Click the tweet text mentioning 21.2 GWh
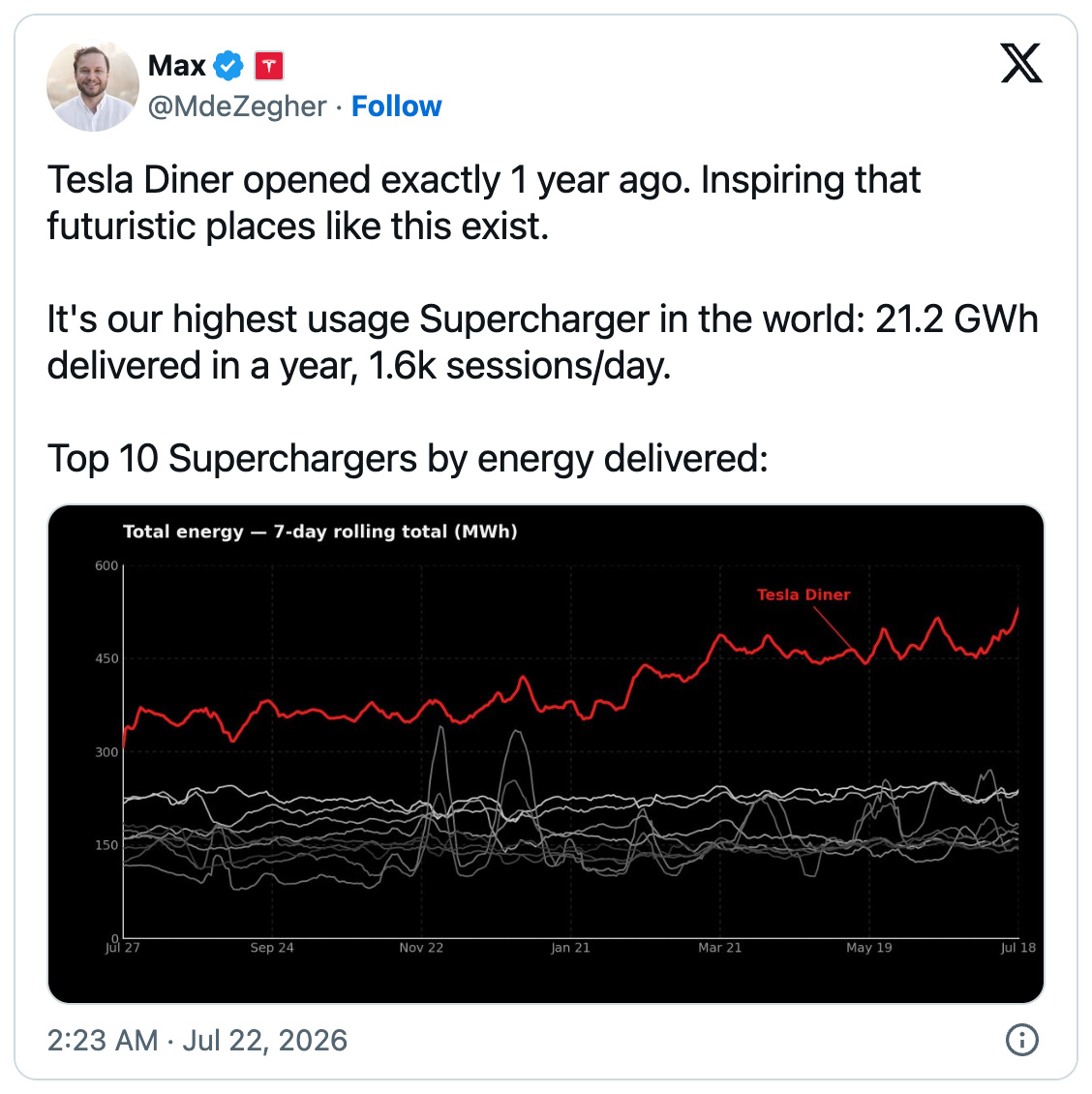 click(543, 342)
